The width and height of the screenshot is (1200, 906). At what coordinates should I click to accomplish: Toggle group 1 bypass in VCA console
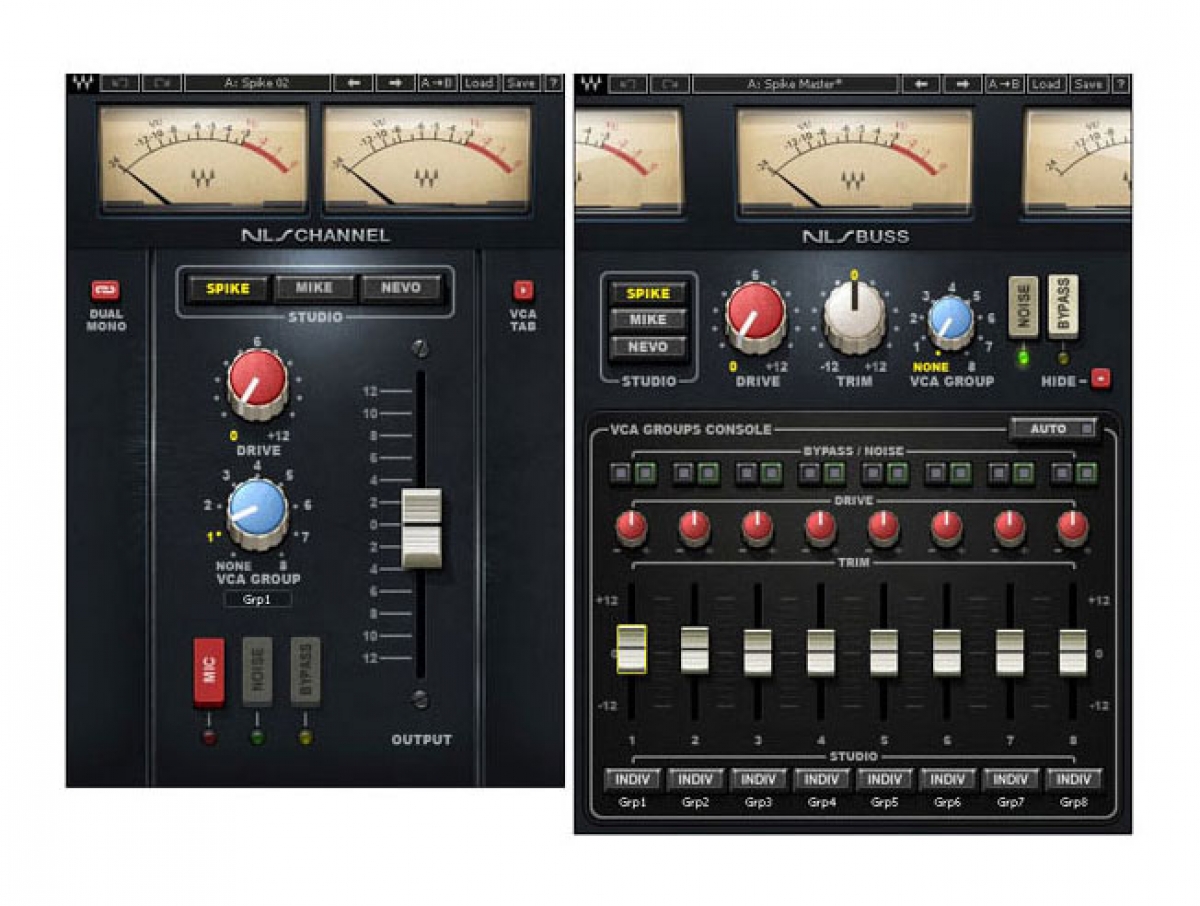pyautogui.click(x=621, y=472)
